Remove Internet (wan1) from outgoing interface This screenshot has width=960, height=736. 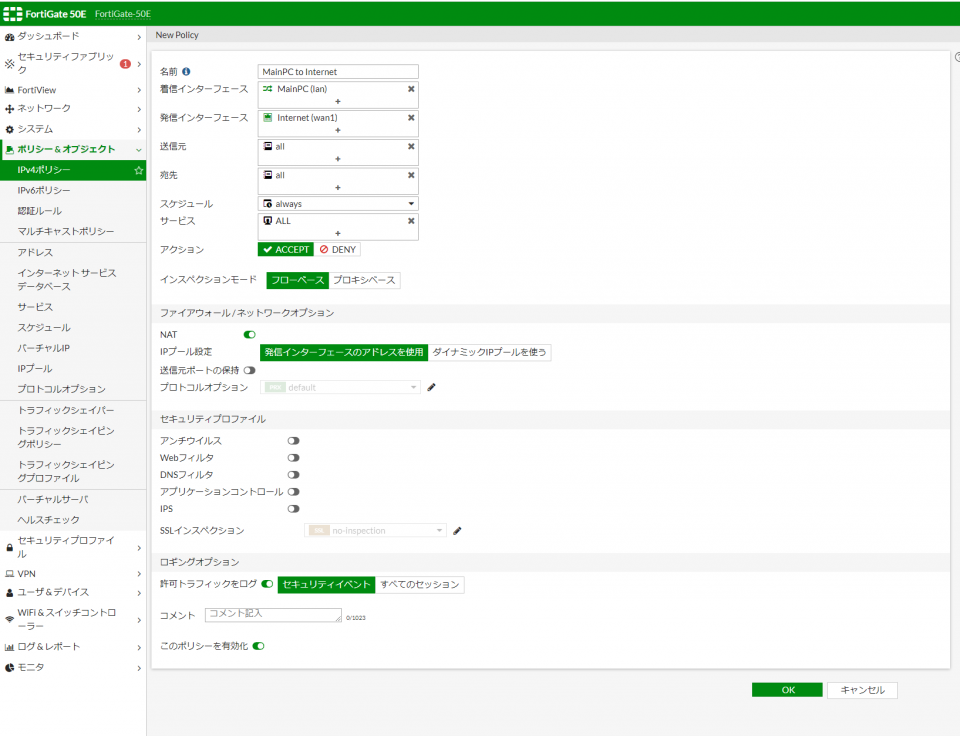411,118
